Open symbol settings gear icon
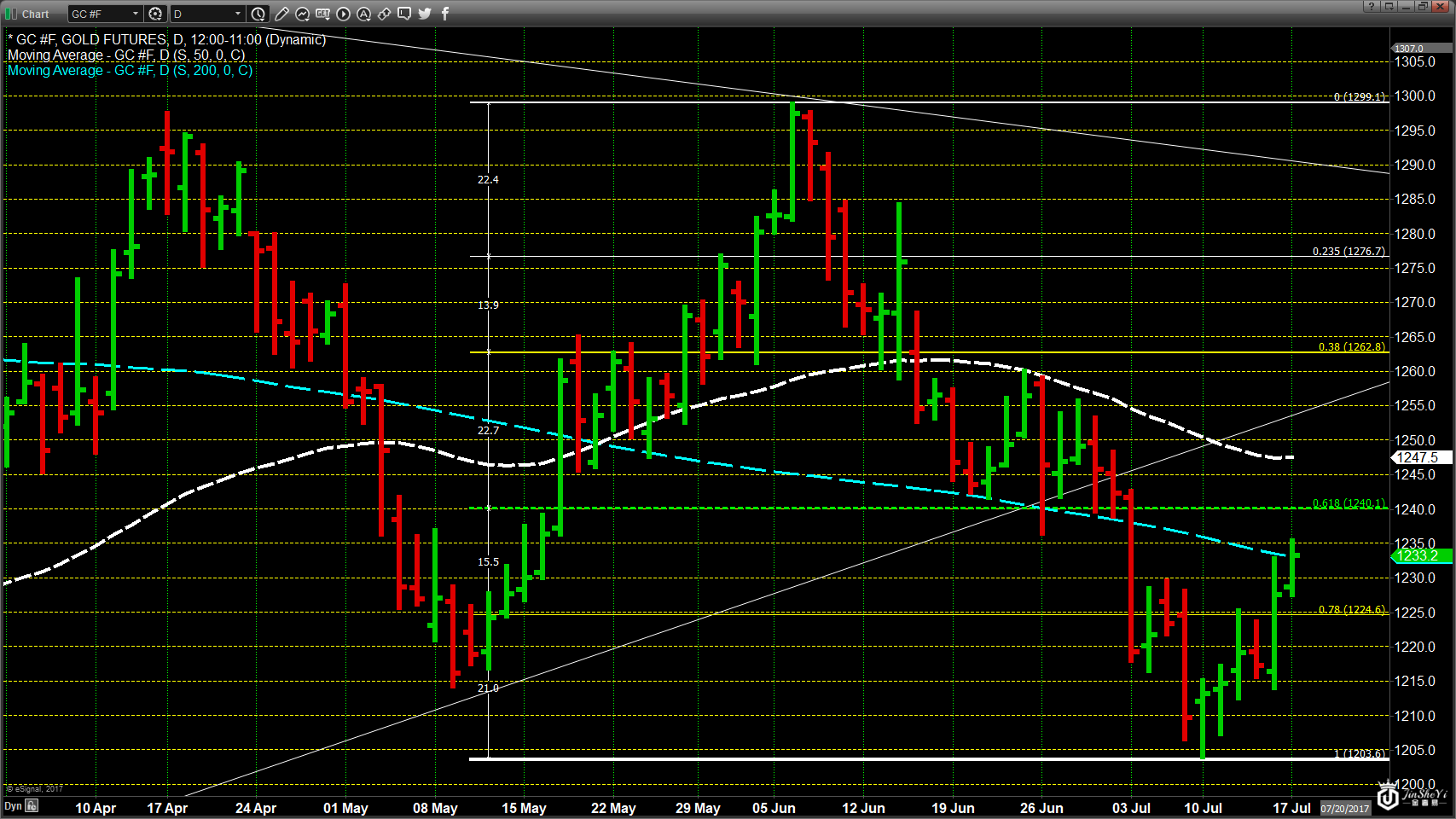Screen dimensions: 1456x819 point(155,14)
